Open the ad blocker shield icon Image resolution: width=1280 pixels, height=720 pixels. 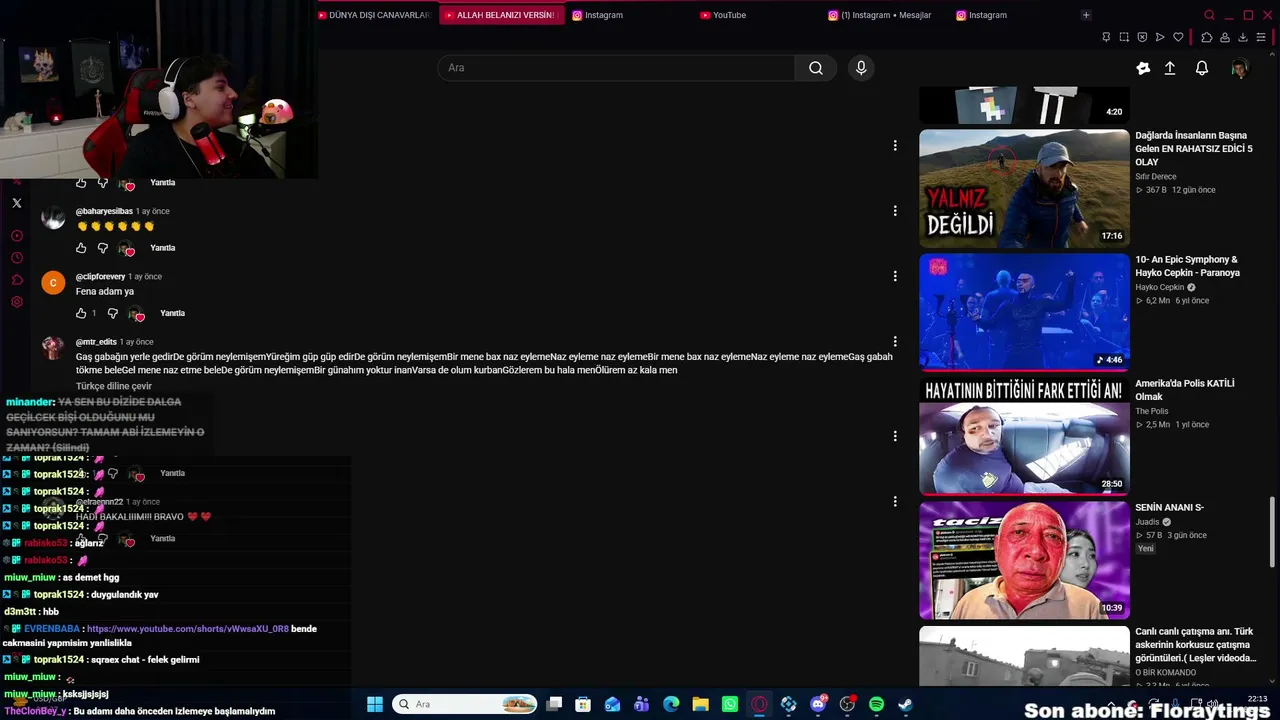pyautogui.click(x=1142, y=37)
